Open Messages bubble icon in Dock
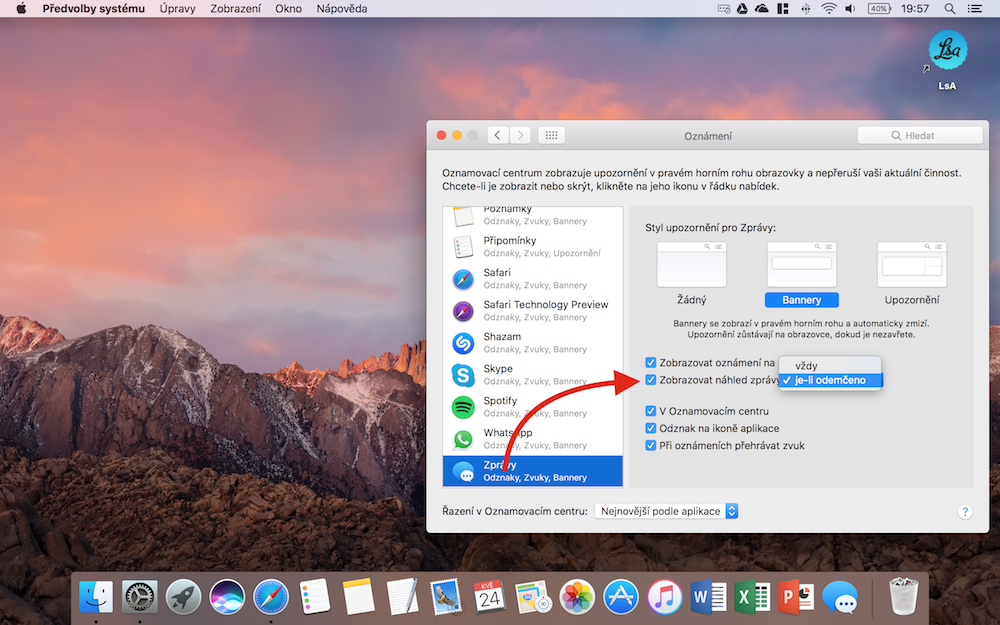This screenshot has height=625, width=1000. (x=840, y=598)
